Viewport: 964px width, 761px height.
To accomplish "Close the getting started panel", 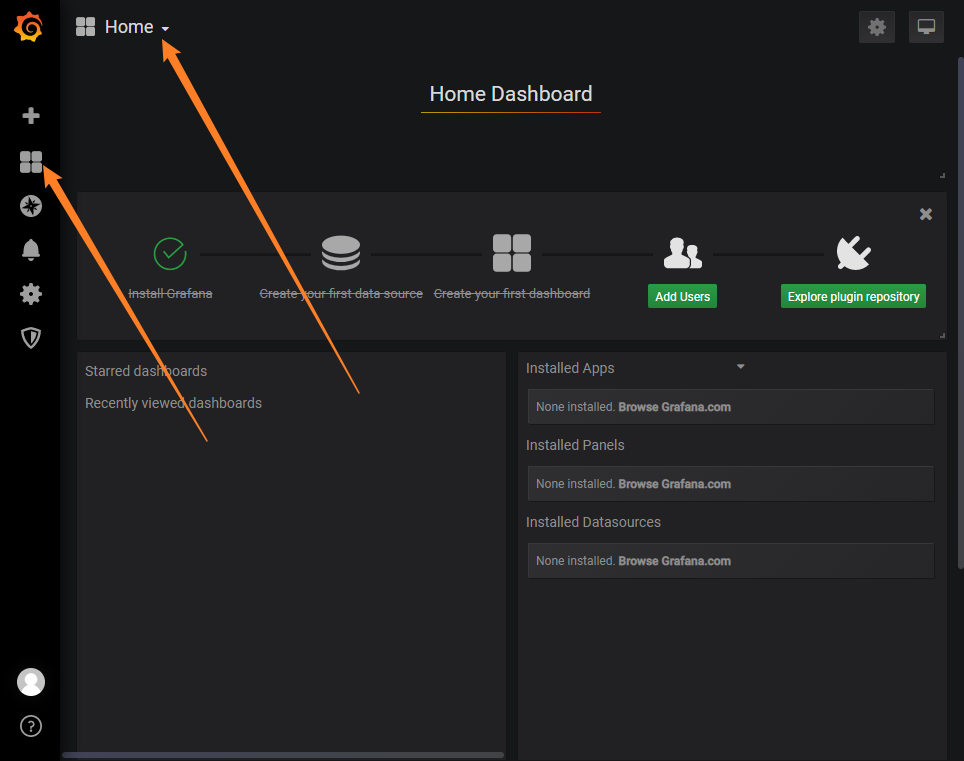I will 926,214.
